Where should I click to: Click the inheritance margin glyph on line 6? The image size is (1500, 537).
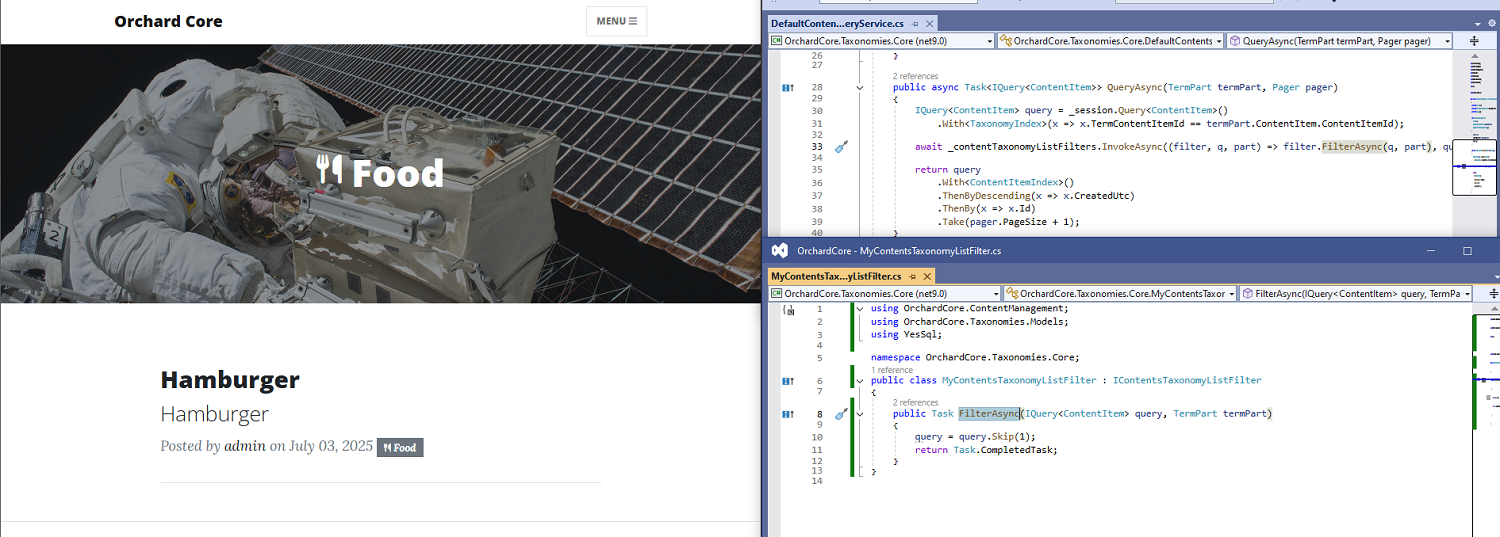tap(788, 381)
